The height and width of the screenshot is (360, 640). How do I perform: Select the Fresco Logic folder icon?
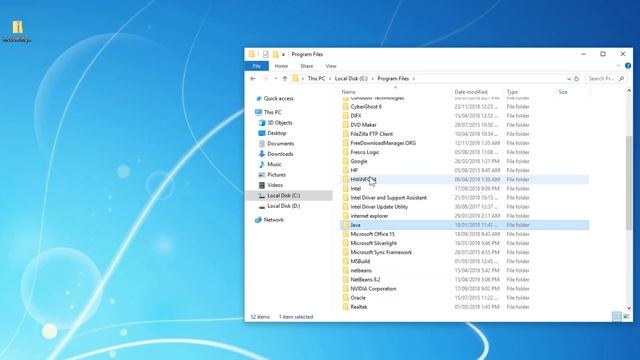[346, 152]
